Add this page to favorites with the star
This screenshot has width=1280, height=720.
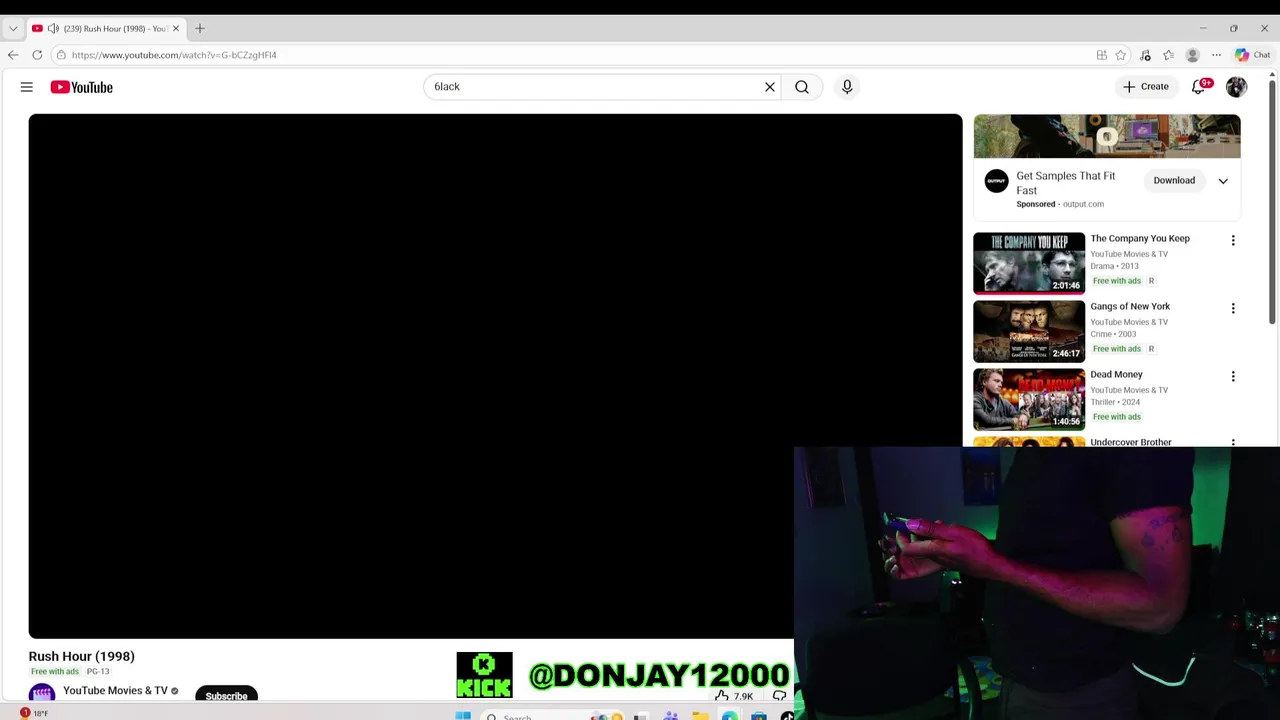(1121, 55)
